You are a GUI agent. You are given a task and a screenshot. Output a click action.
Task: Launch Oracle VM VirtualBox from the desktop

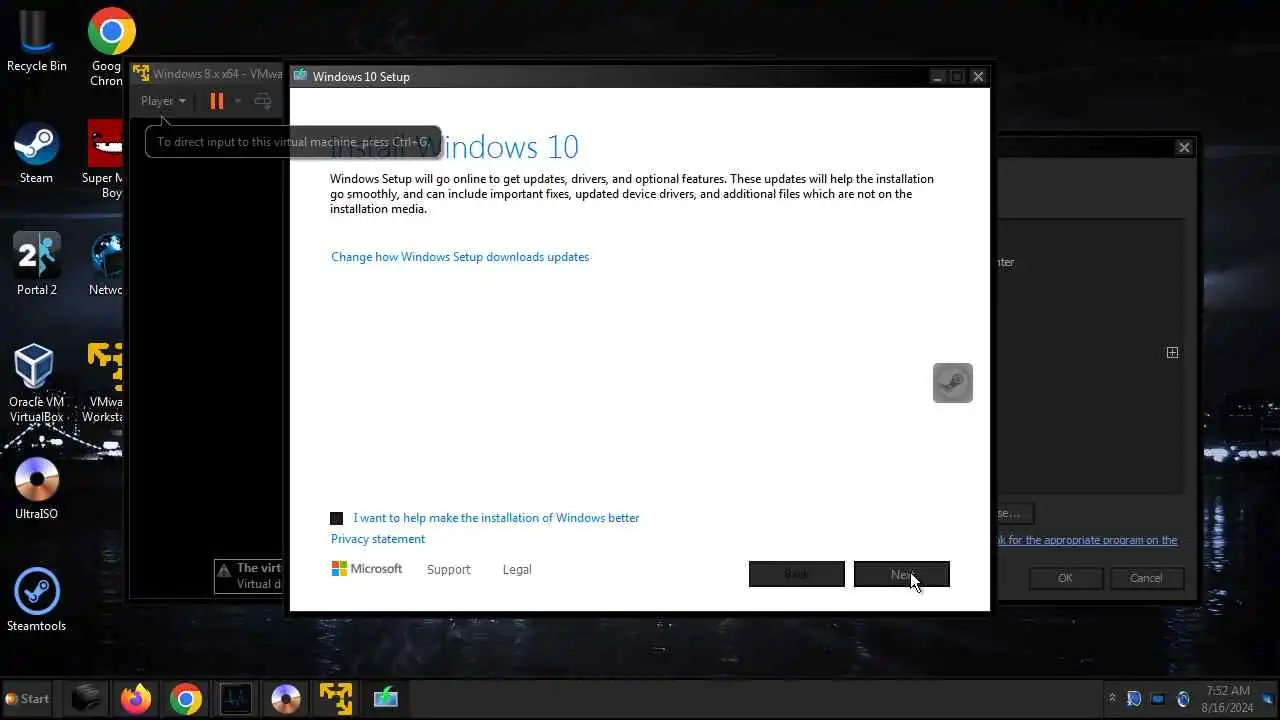(37, 383)
